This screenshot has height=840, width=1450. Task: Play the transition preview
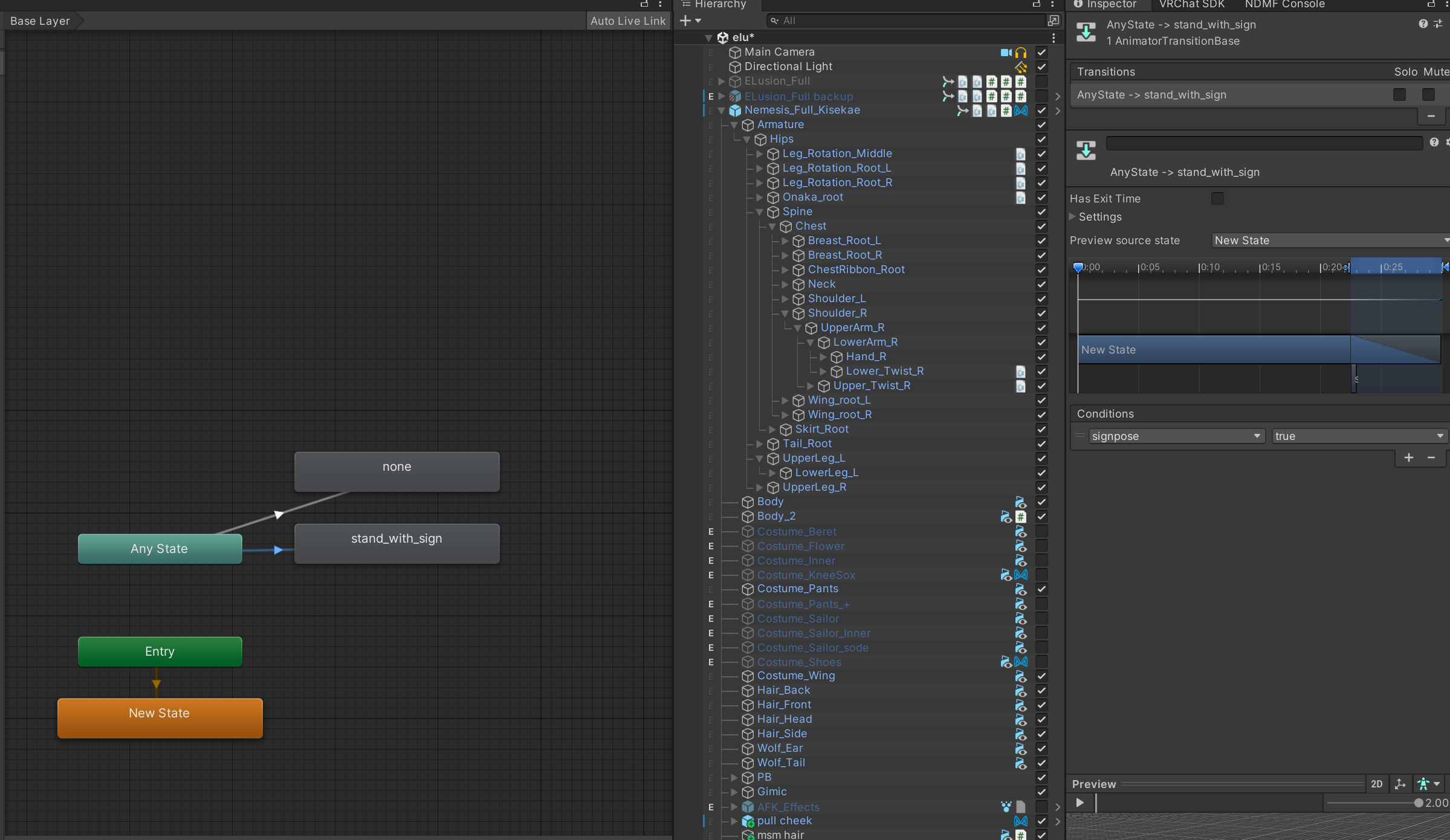click(1080, 803)
